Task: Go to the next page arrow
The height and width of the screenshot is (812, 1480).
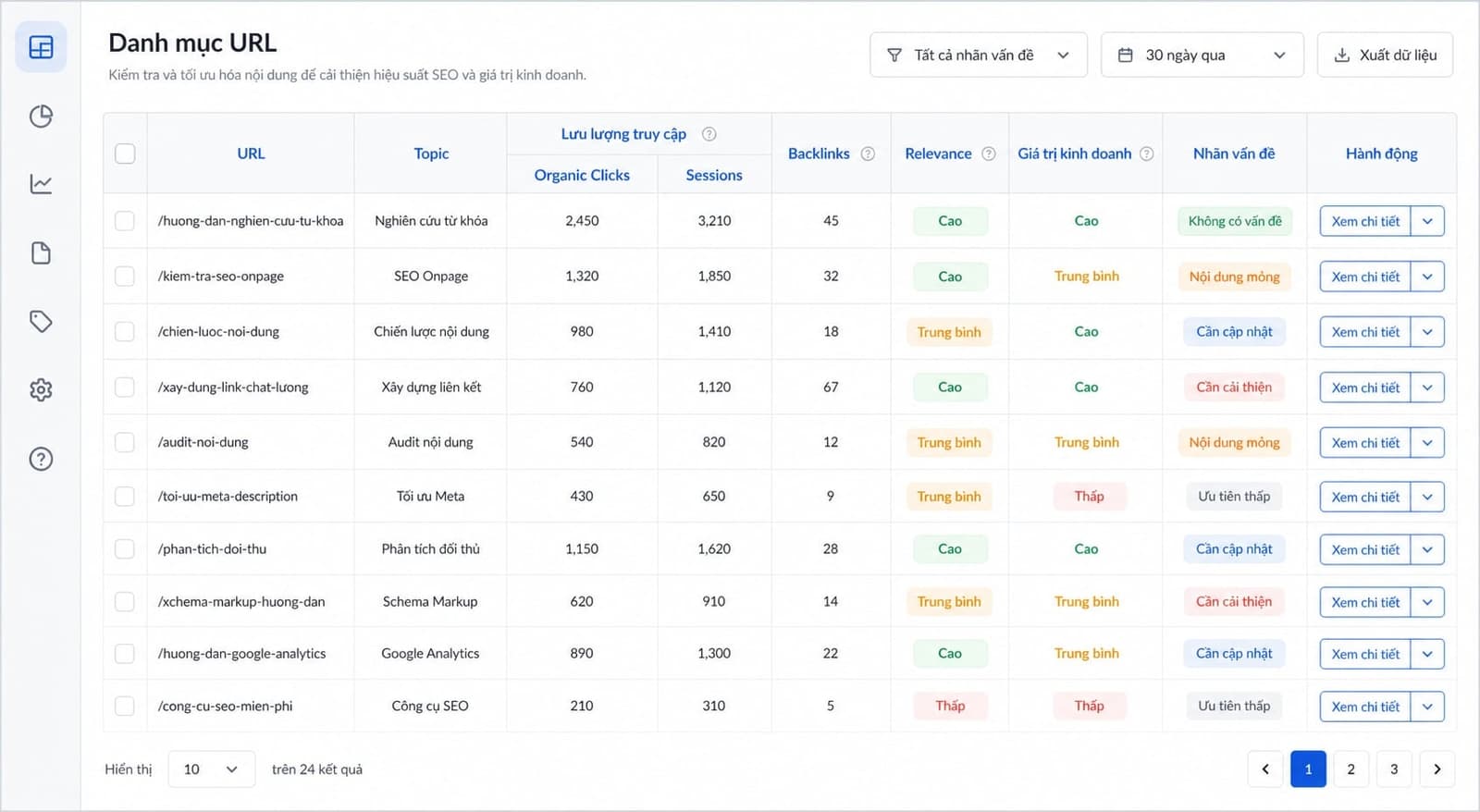Action: (x=1437, y=769)
